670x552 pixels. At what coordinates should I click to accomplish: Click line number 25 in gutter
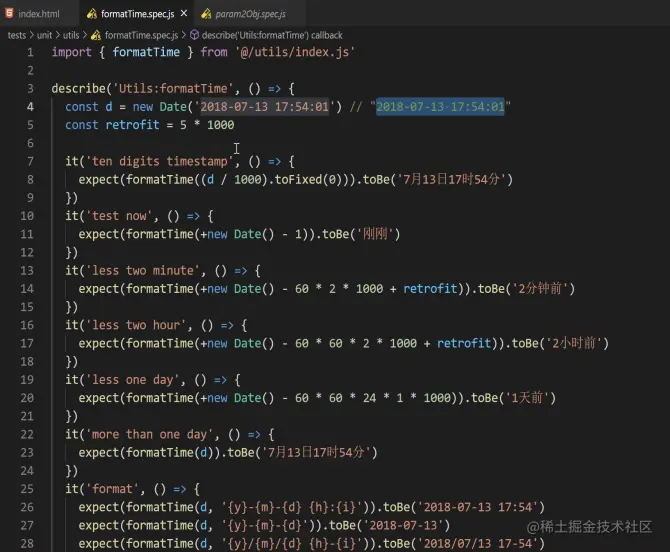coord(26,489)
